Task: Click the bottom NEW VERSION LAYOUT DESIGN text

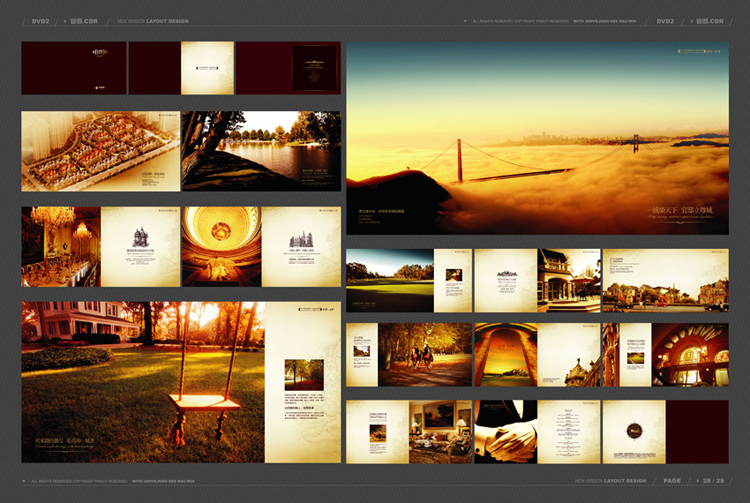Action: click(x=610, y=481)
